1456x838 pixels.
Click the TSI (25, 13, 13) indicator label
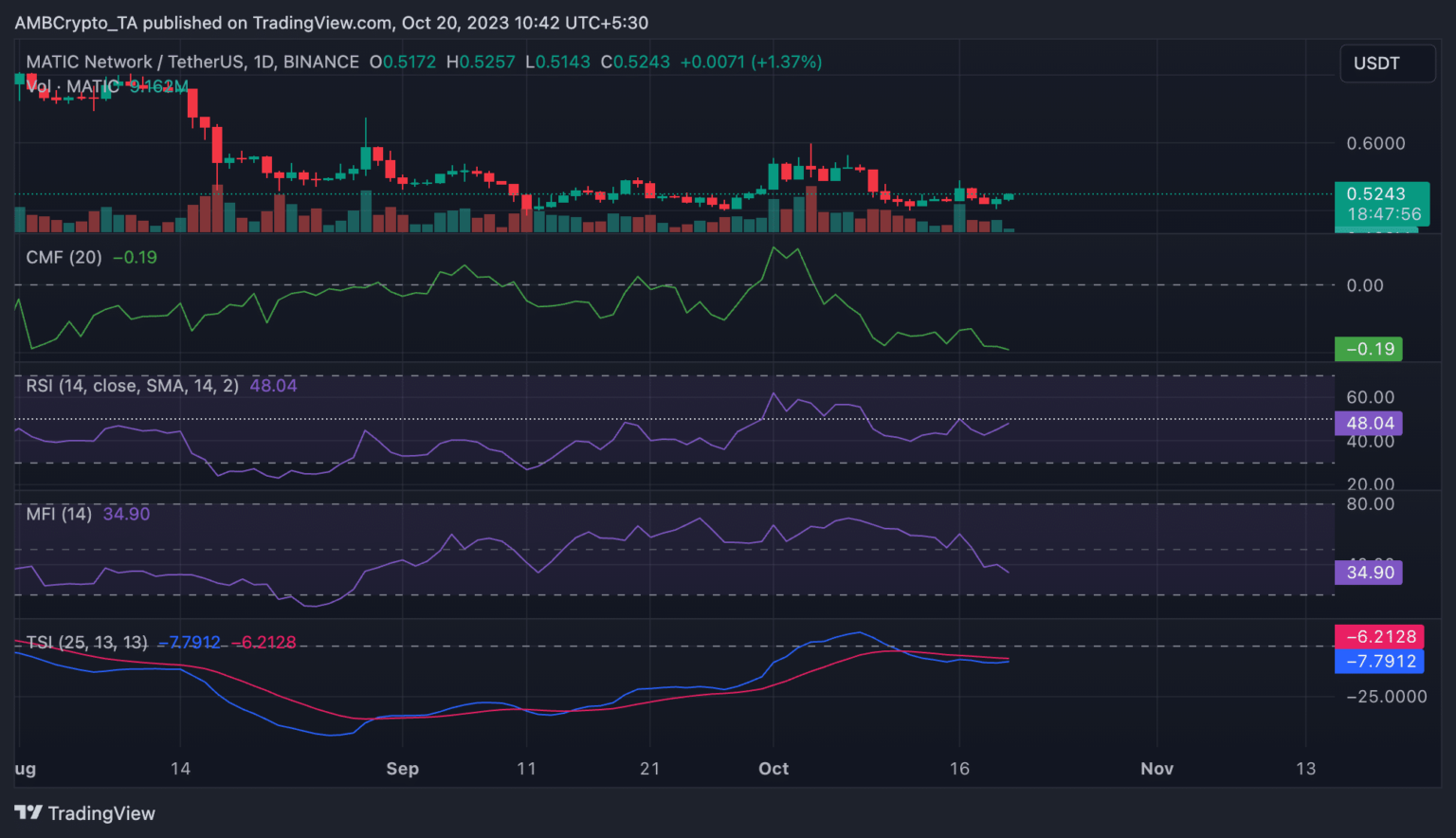click(87, 642)
